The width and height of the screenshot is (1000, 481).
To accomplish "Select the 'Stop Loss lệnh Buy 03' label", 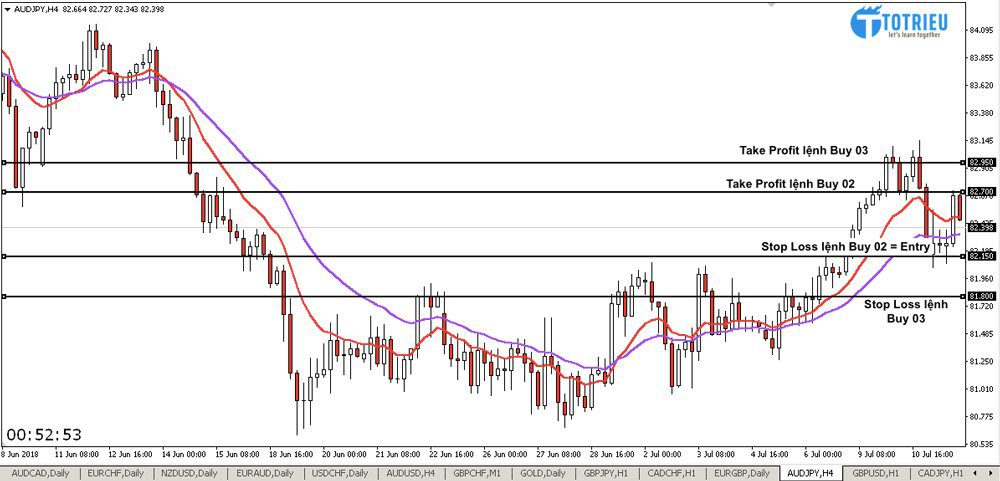I will click(906, 311).
